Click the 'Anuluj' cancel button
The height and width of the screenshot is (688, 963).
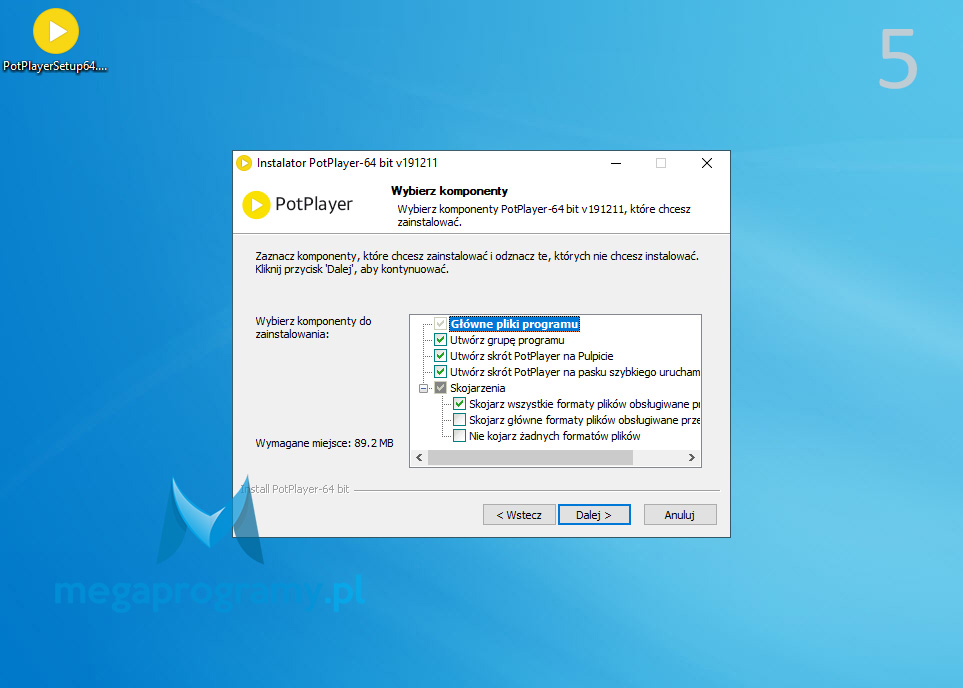coord(680,515)
